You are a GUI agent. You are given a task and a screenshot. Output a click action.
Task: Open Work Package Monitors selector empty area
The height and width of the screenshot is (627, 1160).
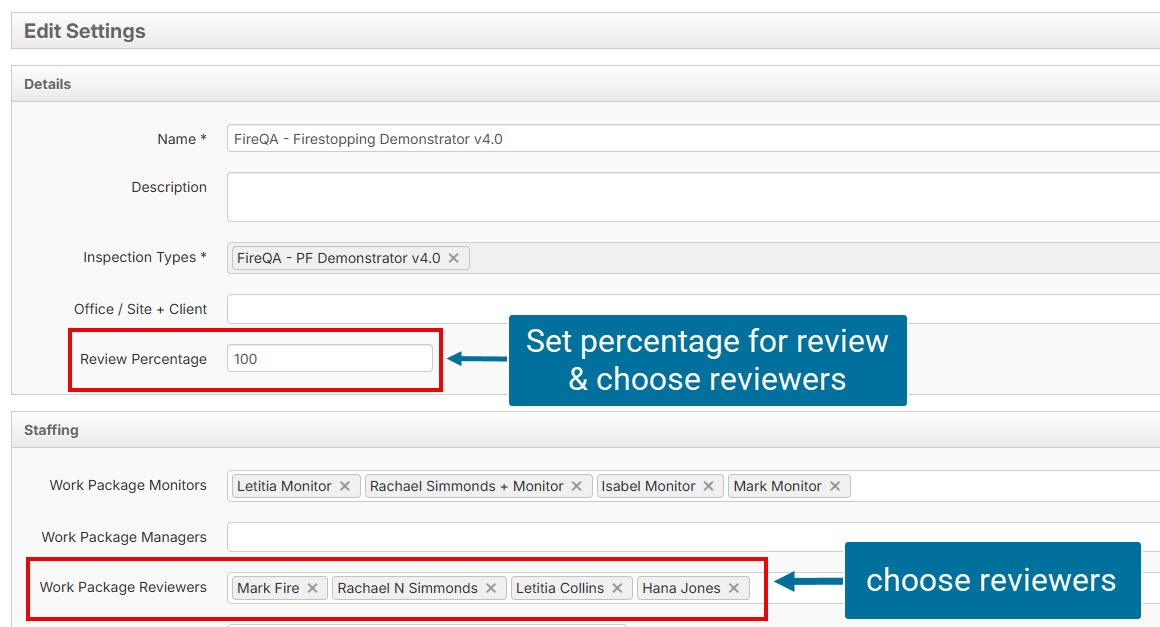pos(1000,486)
